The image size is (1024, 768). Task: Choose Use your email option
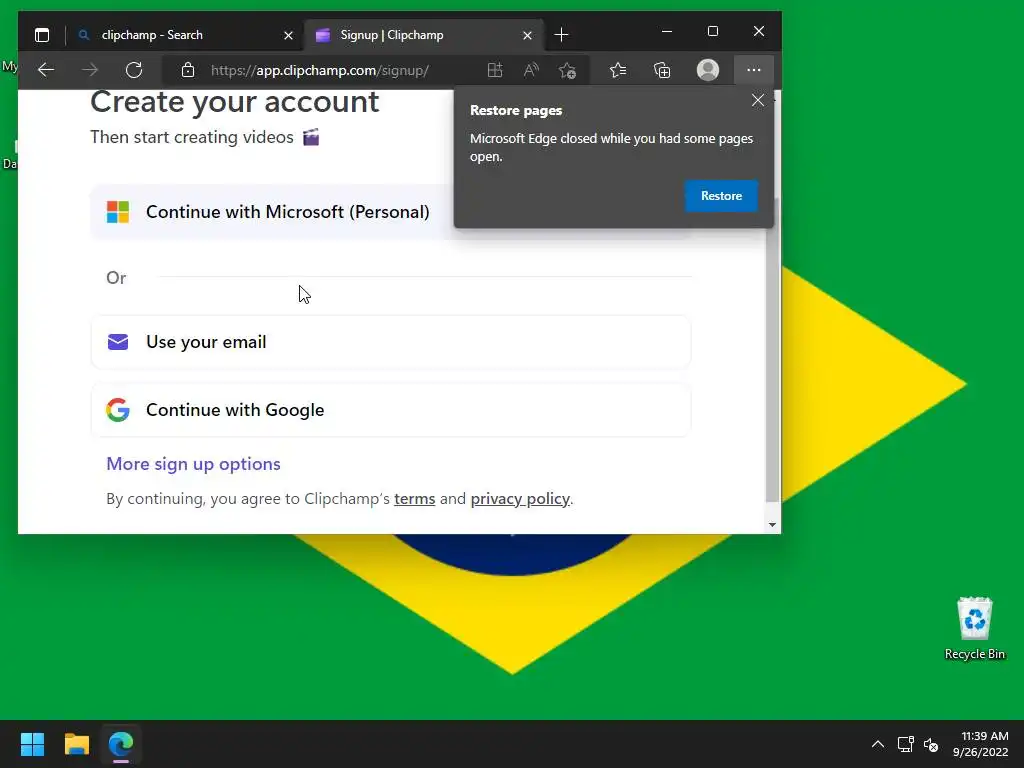pos(391,342)
